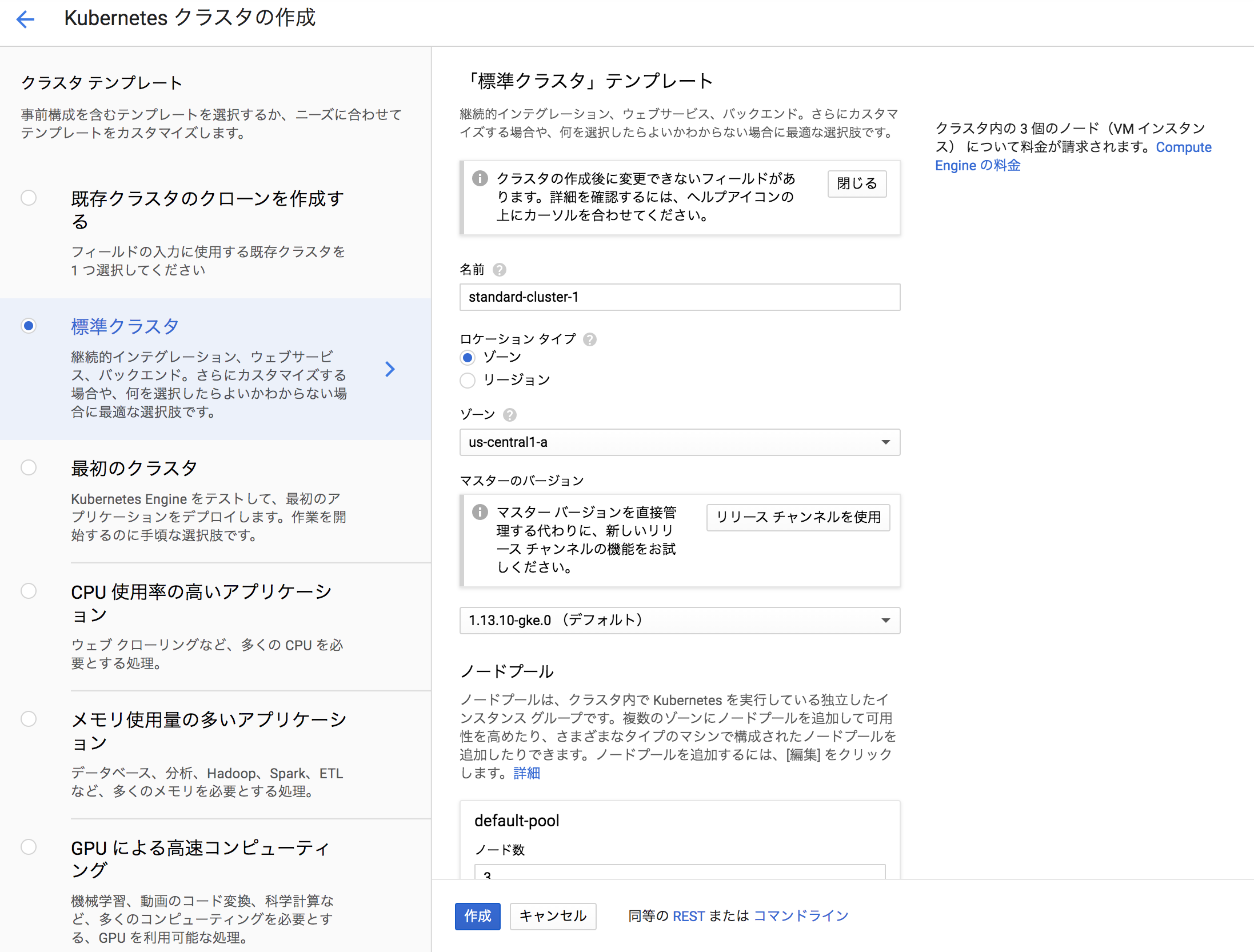
Task: Select the 標準クラスタ template radio button
Action: 29,326
